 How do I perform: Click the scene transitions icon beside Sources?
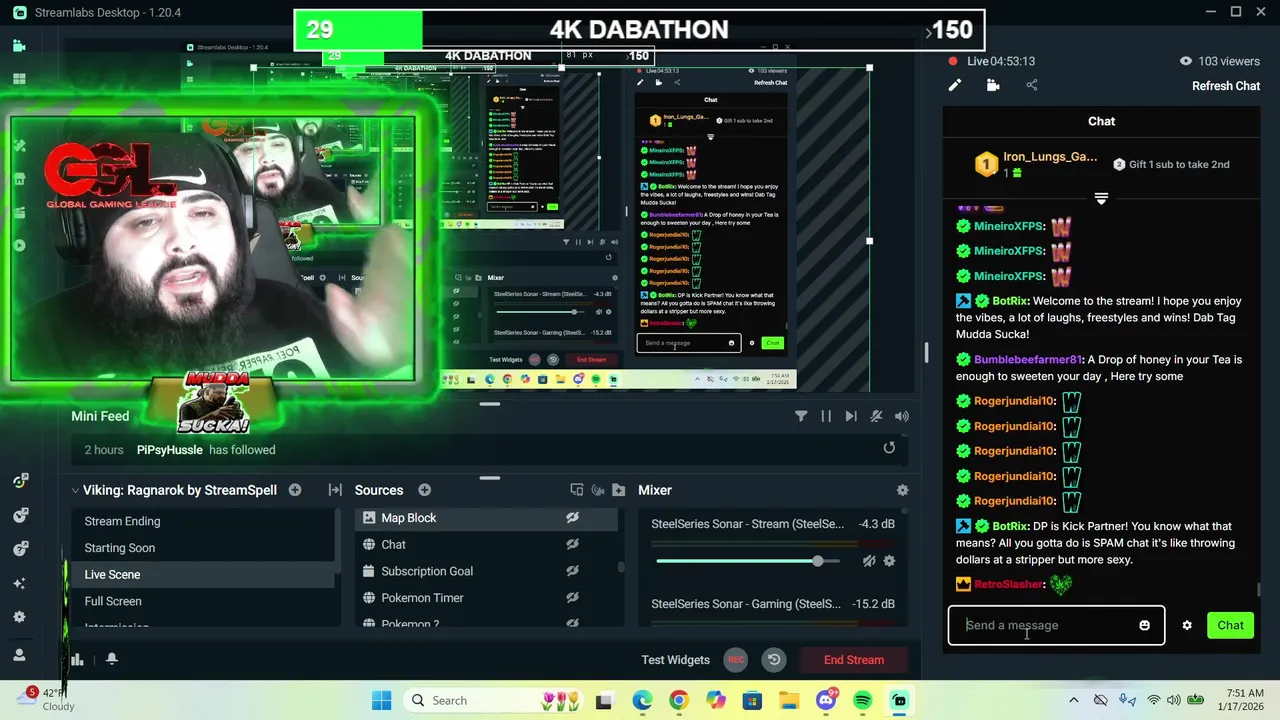click(x=335, y=490)
